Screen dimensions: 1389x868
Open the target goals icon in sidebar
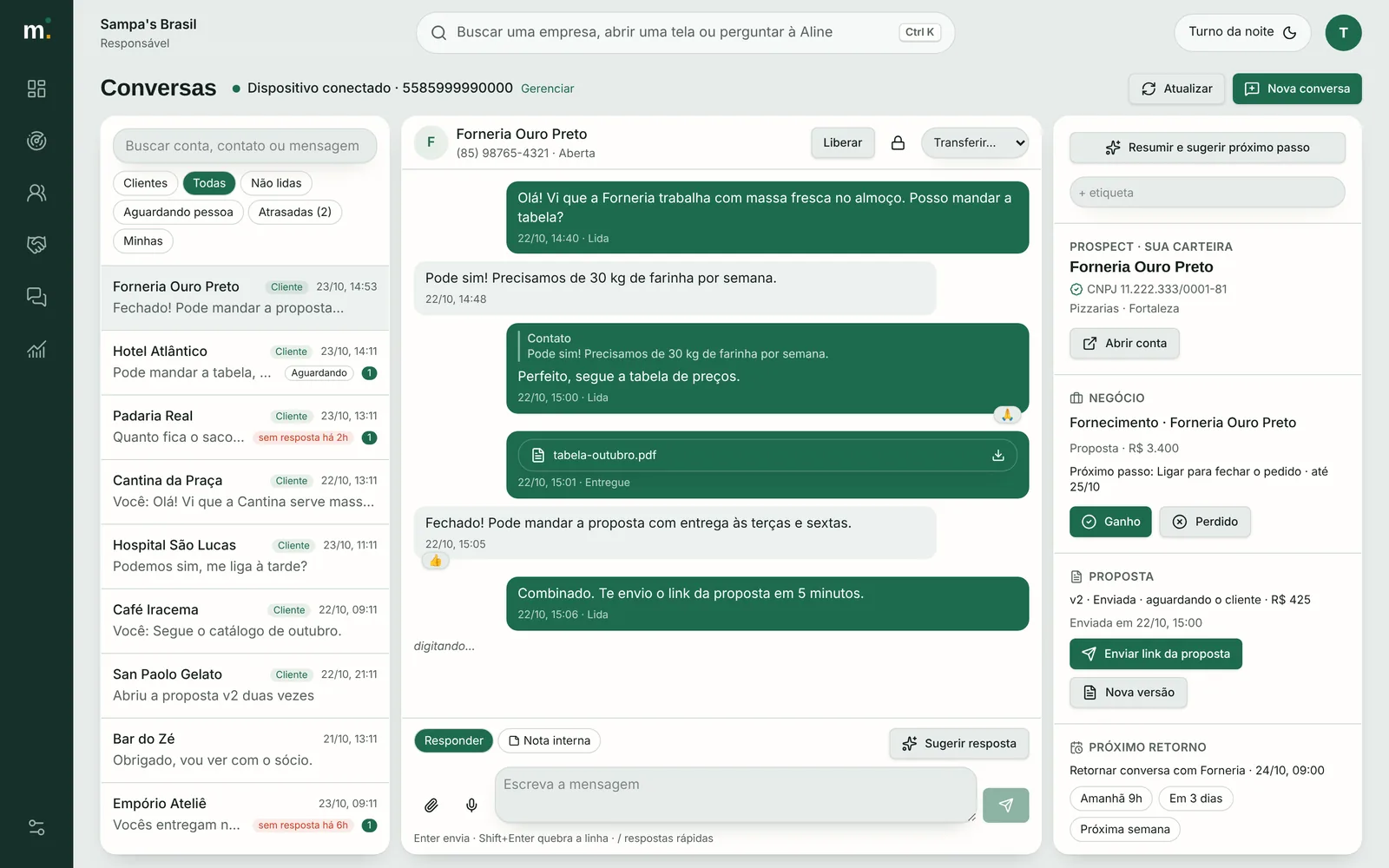[x=36, y=141]
